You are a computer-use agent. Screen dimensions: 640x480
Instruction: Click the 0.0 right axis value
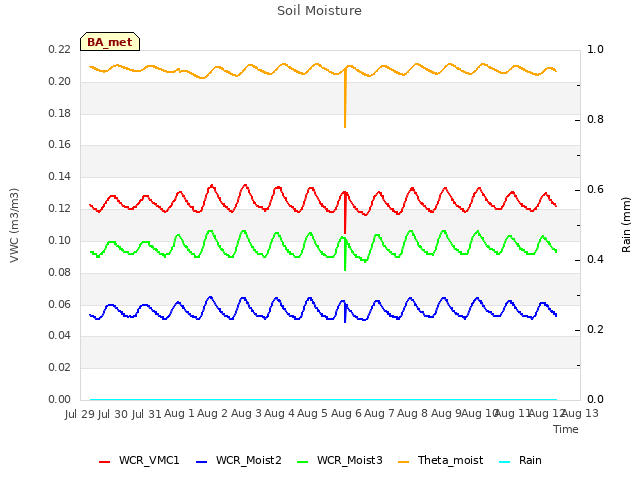(x=595, y=400)
